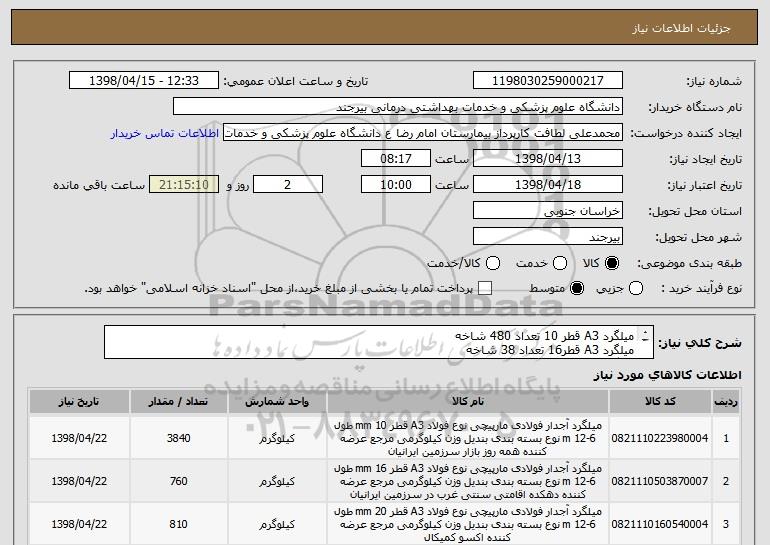The height and width of the screenshot is (545, 770).
Task: Click the اطلاعات کالاهای مورد نیاز section heading
Action: (x=667, y=375)
